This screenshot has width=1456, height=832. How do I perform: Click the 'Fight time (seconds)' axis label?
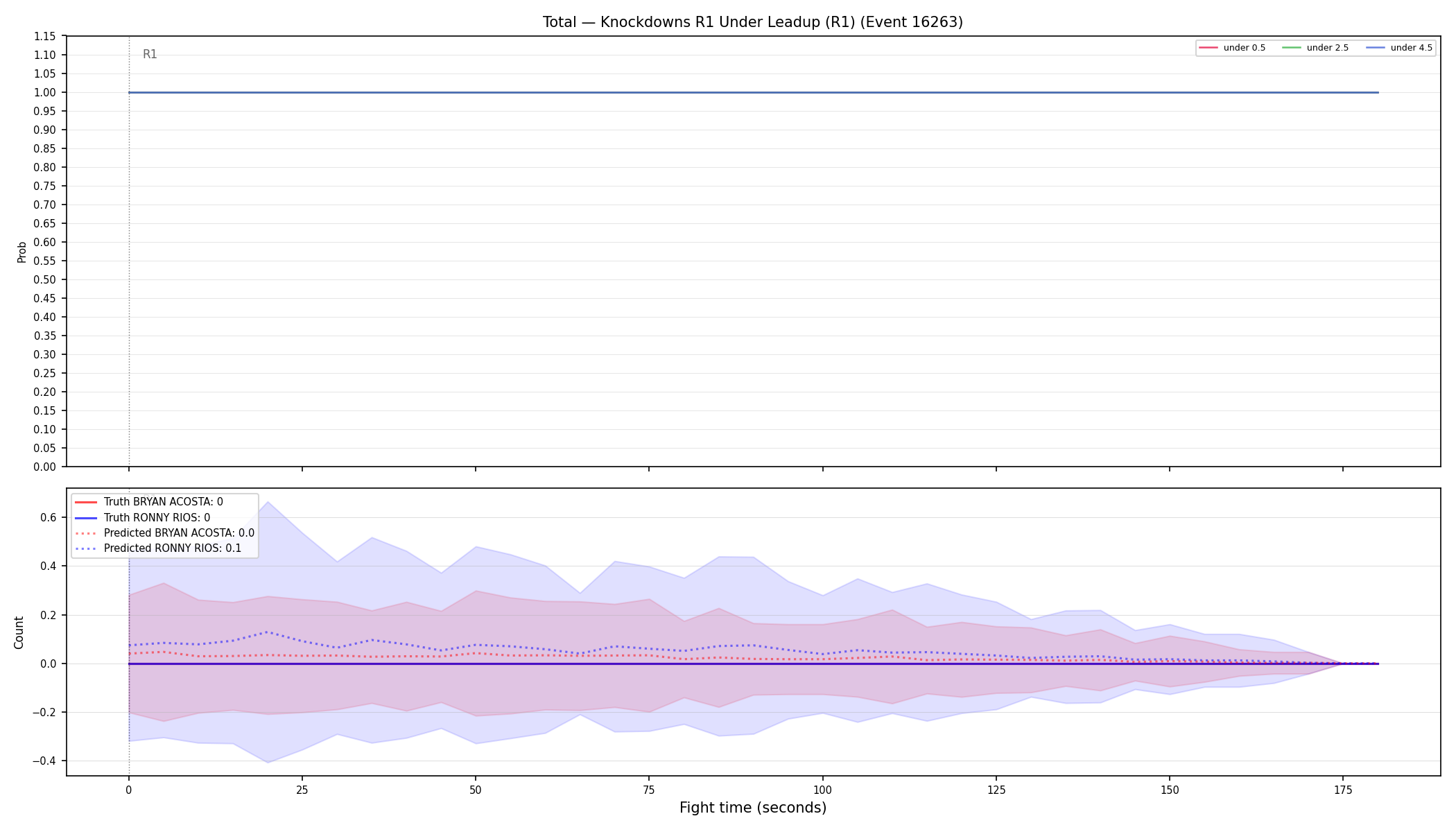point(753,808)
